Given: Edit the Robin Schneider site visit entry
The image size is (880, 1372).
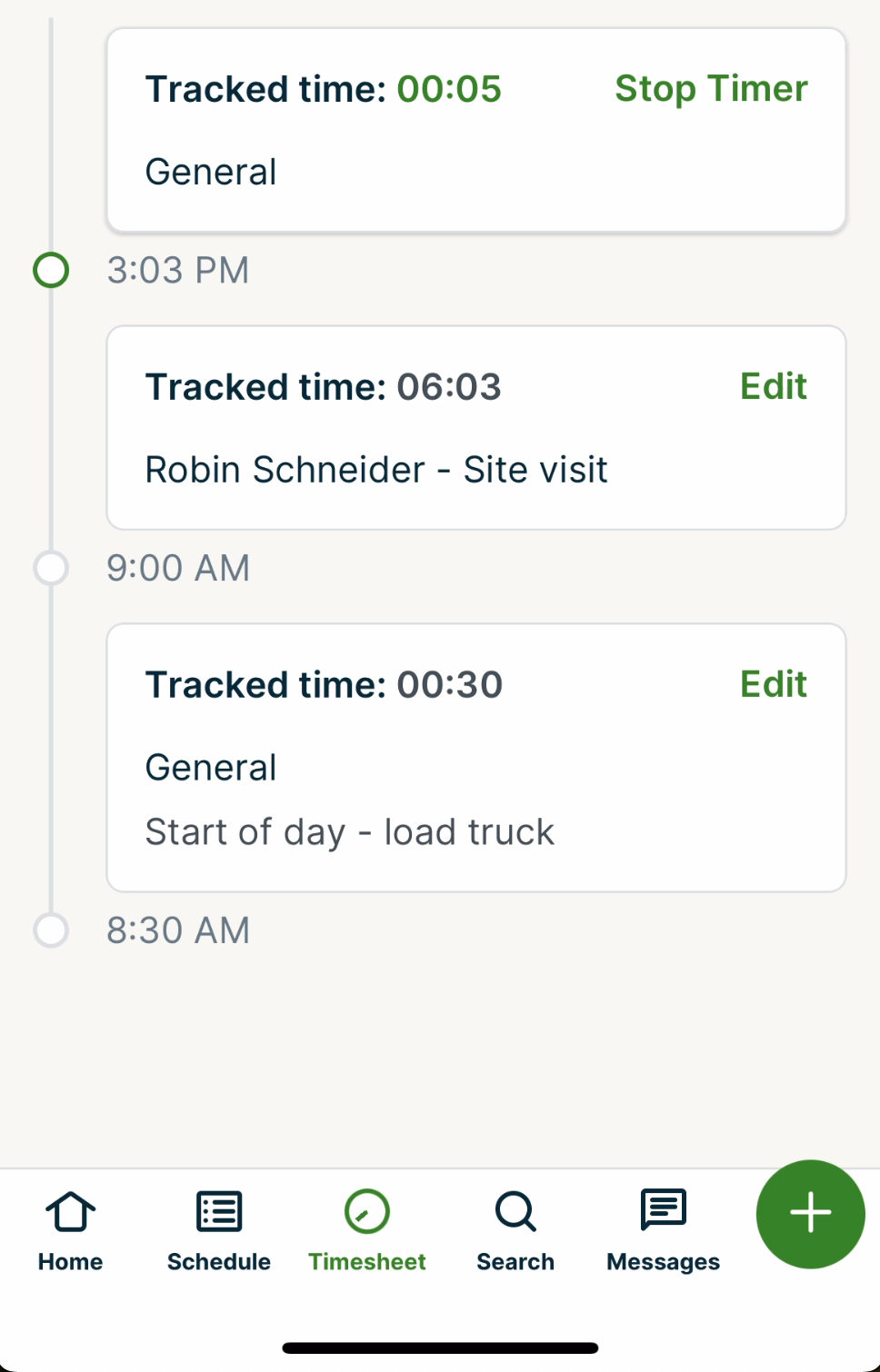Looking at the screenshot, I should tap(773, 387).
